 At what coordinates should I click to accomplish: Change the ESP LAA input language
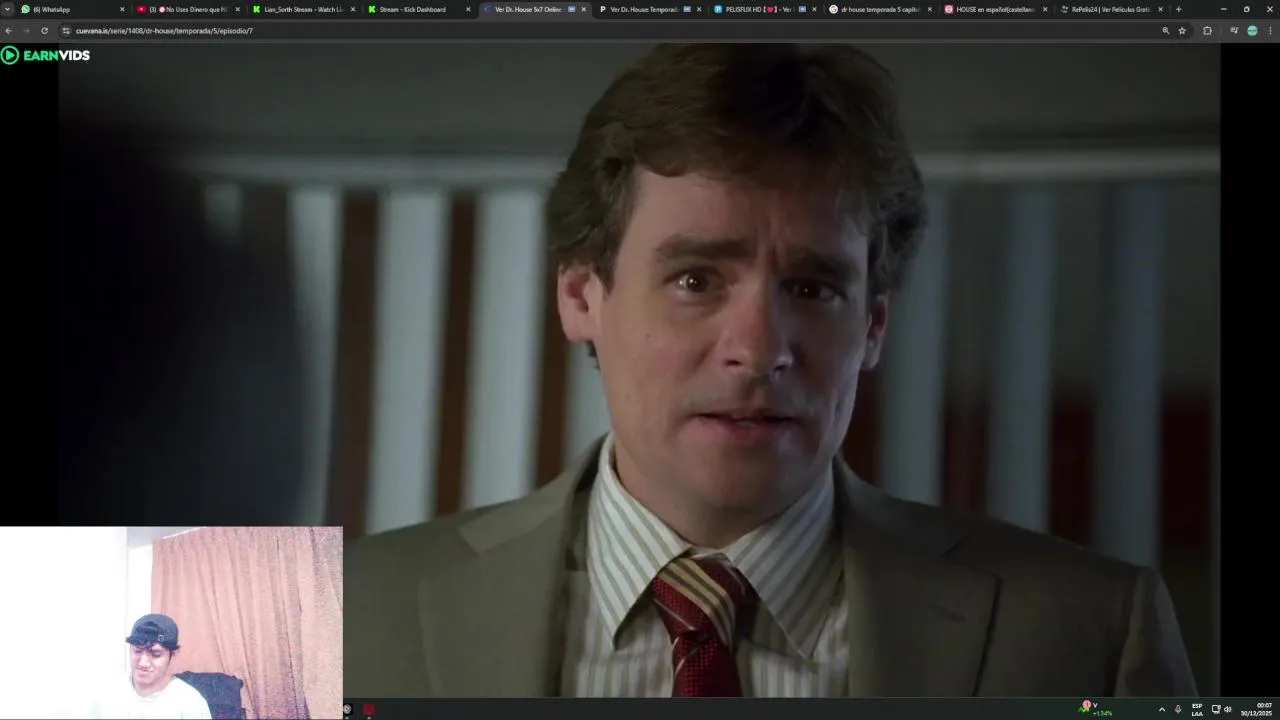tap(1197, 709)
